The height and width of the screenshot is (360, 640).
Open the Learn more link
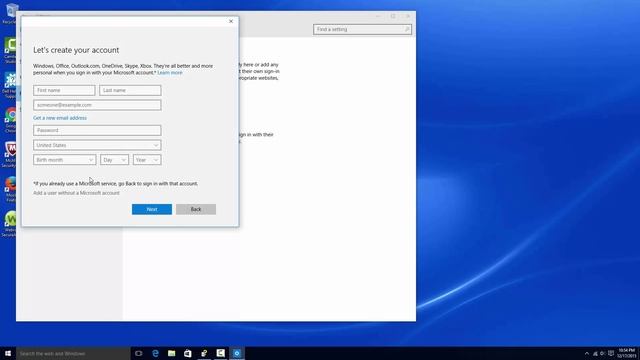(x=170, y=73)
